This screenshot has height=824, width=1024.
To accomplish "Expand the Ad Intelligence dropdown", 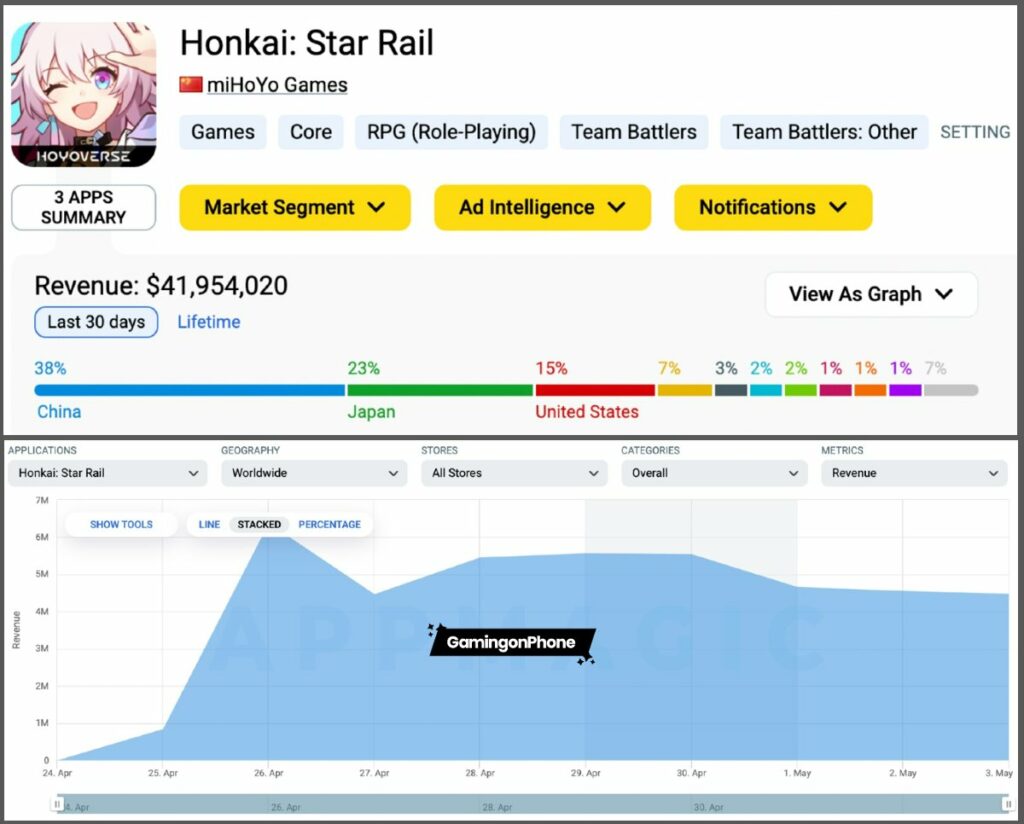I will coord(542,208).
